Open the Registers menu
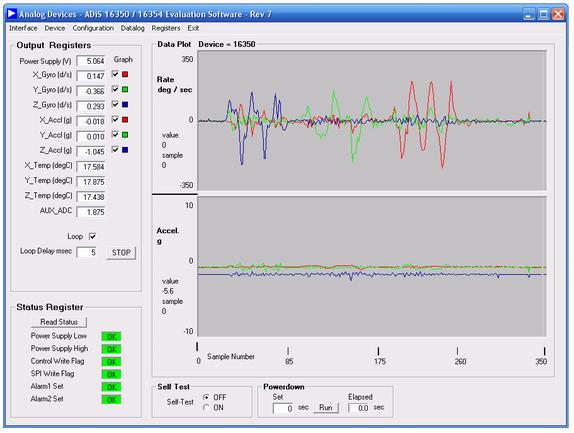Screen dimensions: 574x433 [166, 28]
